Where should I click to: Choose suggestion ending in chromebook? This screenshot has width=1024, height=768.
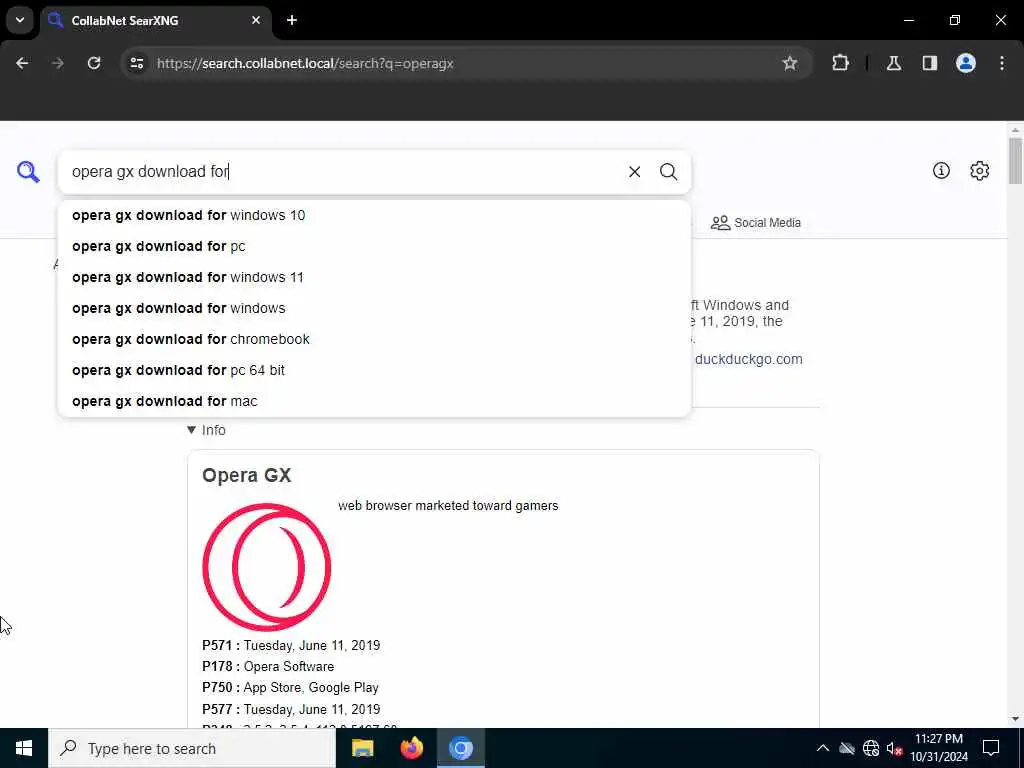[x=374, y=340]
